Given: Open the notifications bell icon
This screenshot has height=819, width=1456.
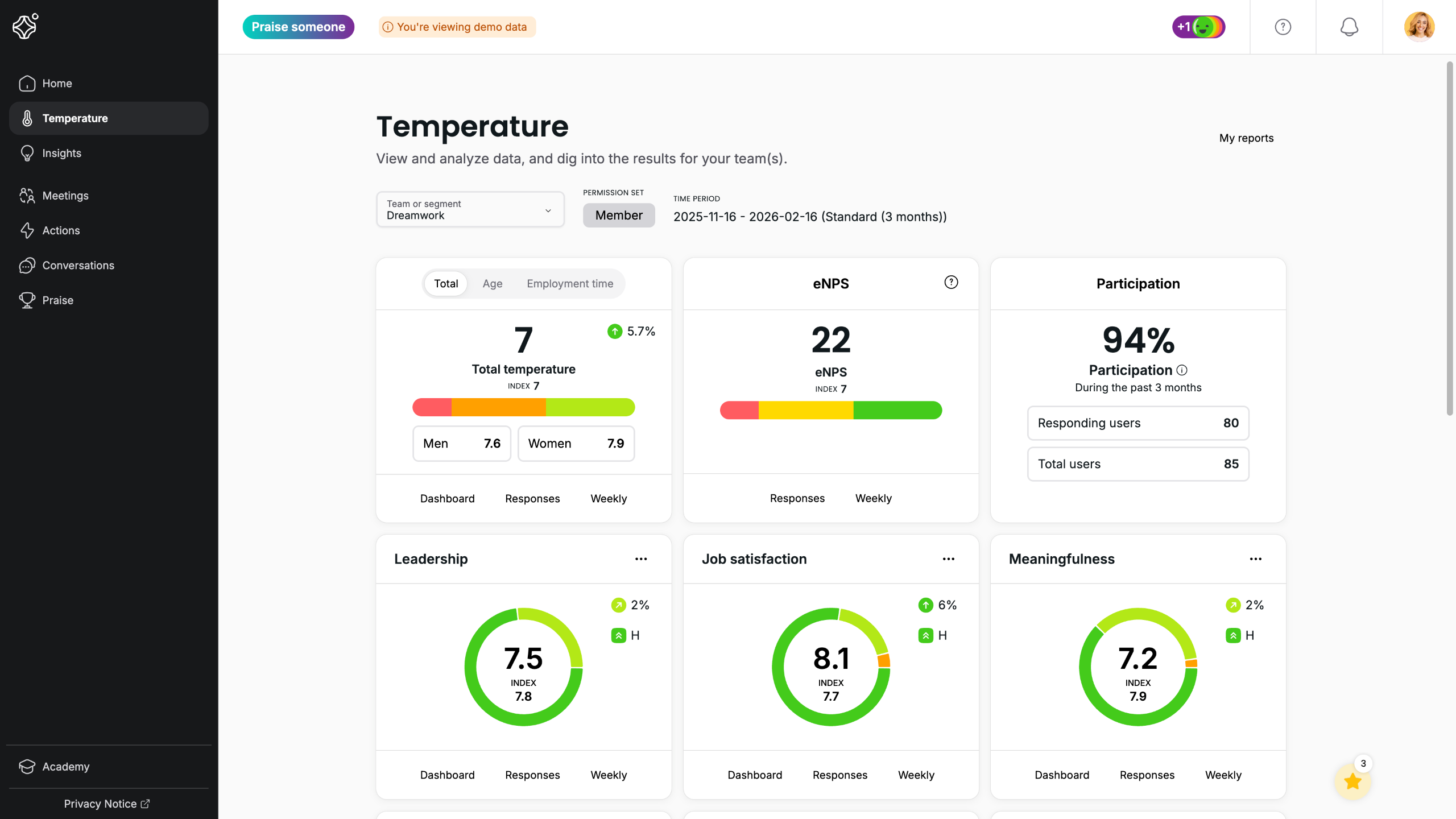Looking at the screenshot, I should (x=1349, y=27).
